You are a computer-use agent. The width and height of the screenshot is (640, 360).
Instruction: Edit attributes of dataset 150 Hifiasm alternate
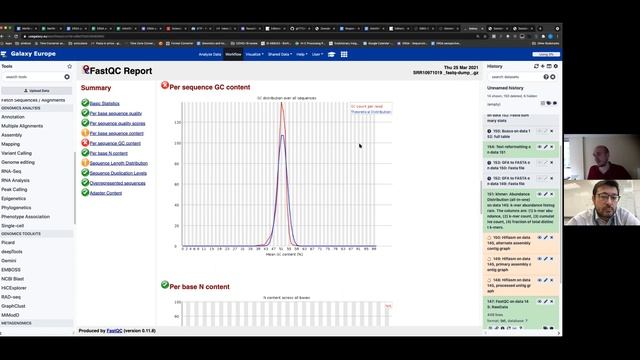point(546,238)
